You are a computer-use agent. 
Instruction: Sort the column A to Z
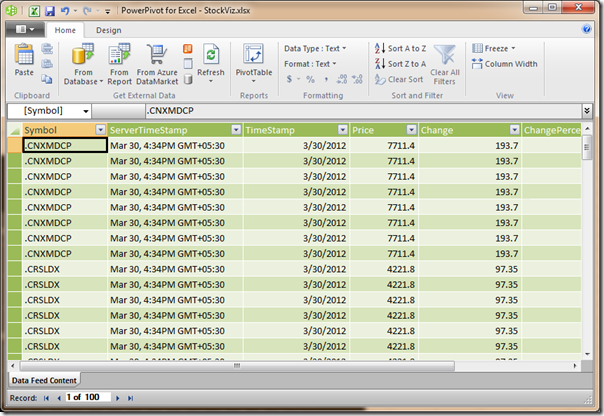[x=399, y=48]
